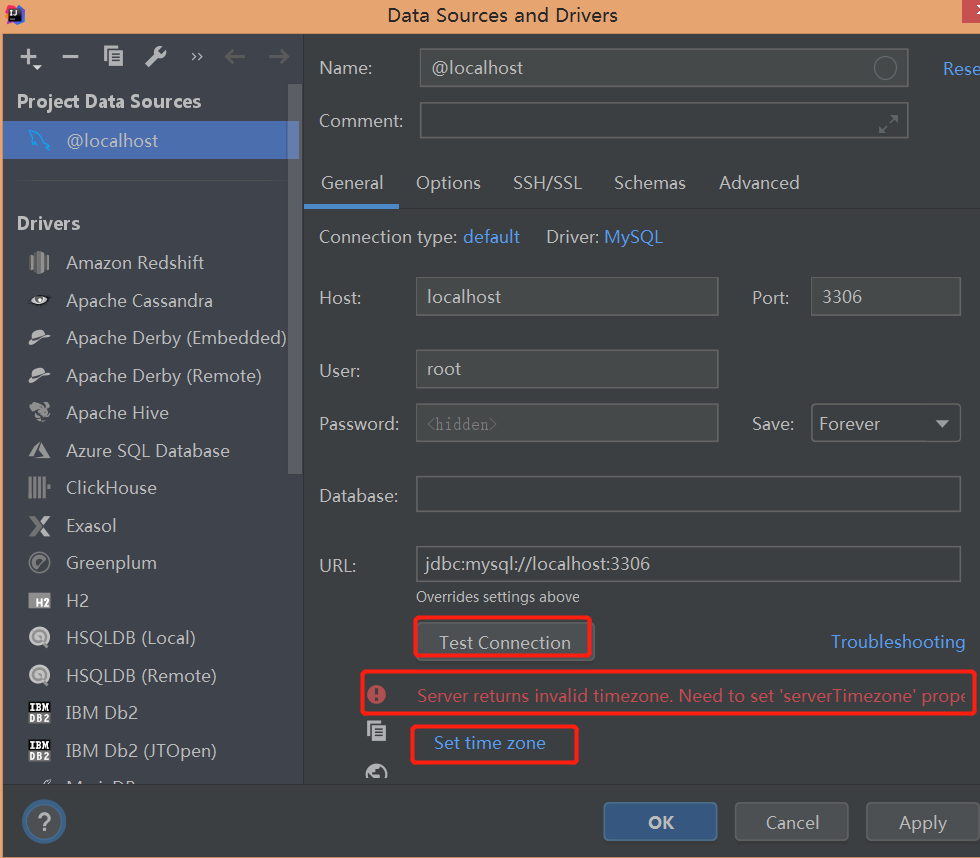
Task: Show more toolbar actions with double chevron
Action: (197, 57)
